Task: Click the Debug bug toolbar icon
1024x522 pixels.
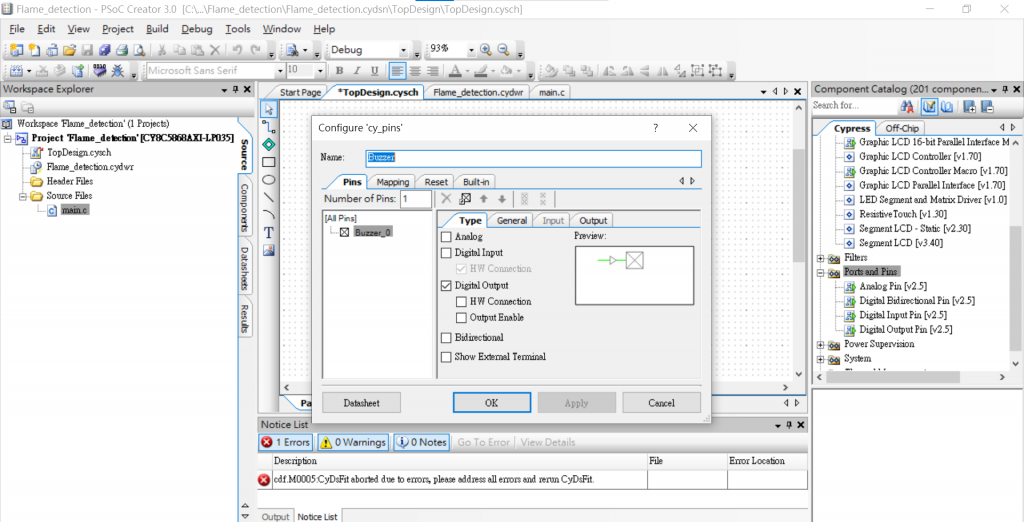Action: point(118,71)
